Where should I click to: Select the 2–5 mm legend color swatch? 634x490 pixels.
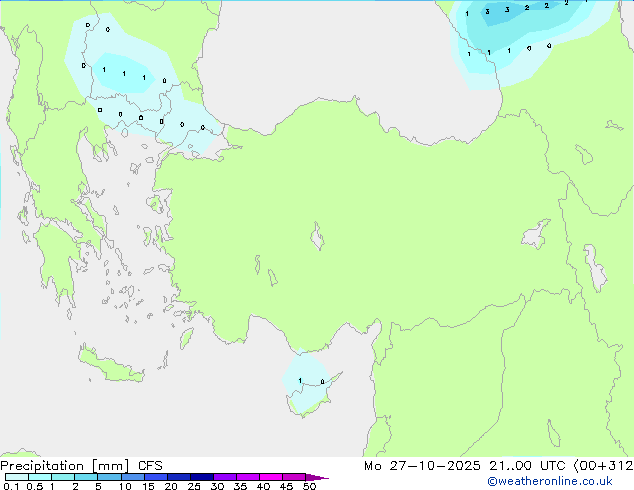coord(86,477)
